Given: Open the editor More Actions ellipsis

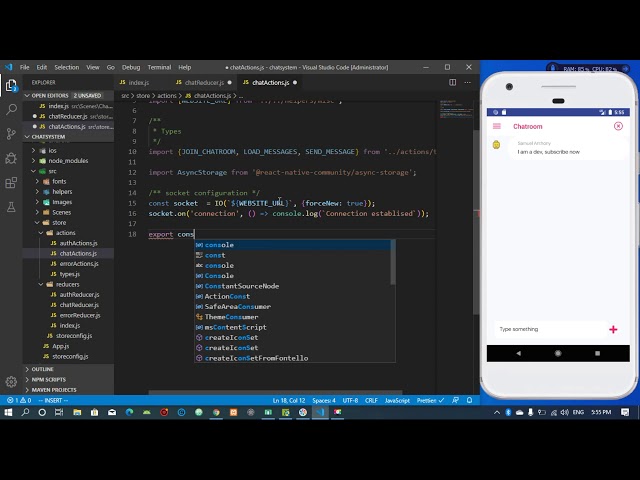Looking at the screenshot, I should point(468,82).
